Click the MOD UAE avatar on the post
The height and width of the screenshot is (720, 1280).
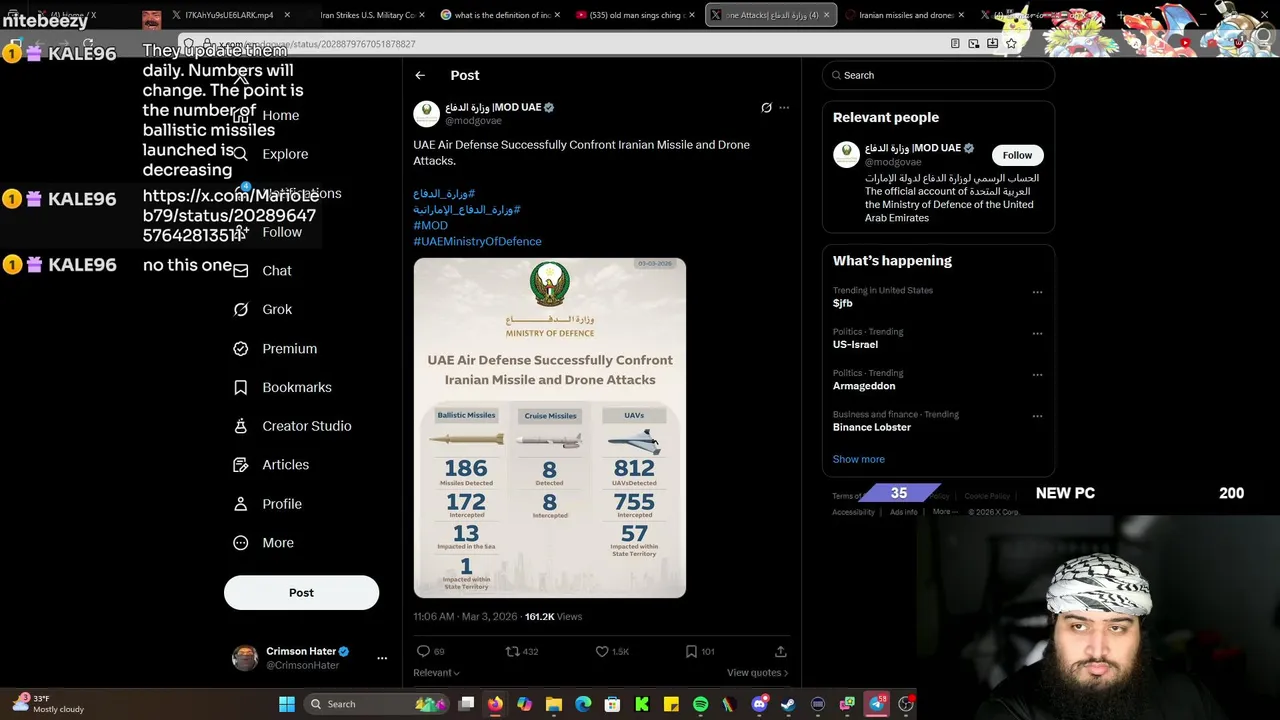(x=427, y=113)
